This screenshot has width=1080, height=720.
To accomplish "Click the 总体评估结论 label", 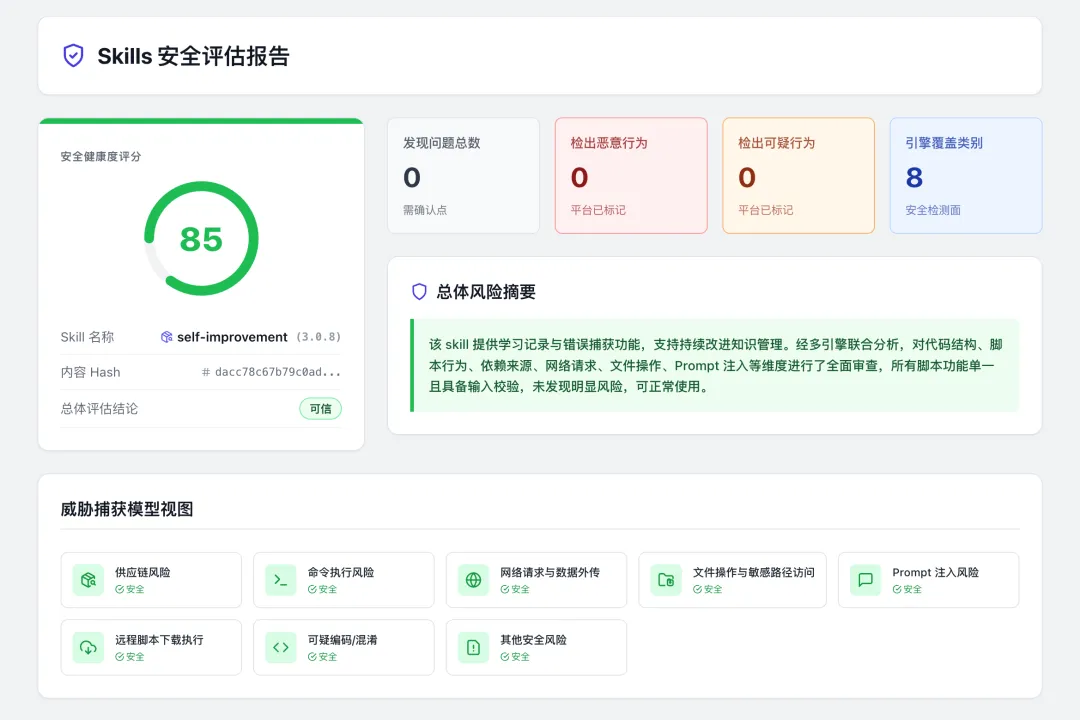I will coord(99,409).
